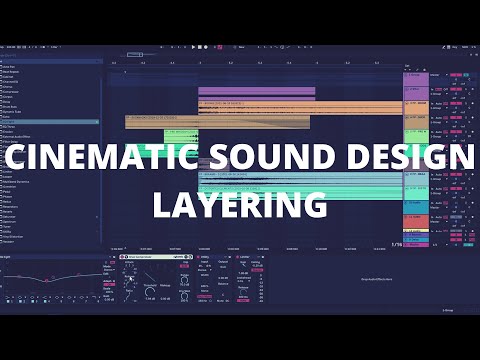Click the Utility Mute button
480x360 pixels.
tap(220, 301)
